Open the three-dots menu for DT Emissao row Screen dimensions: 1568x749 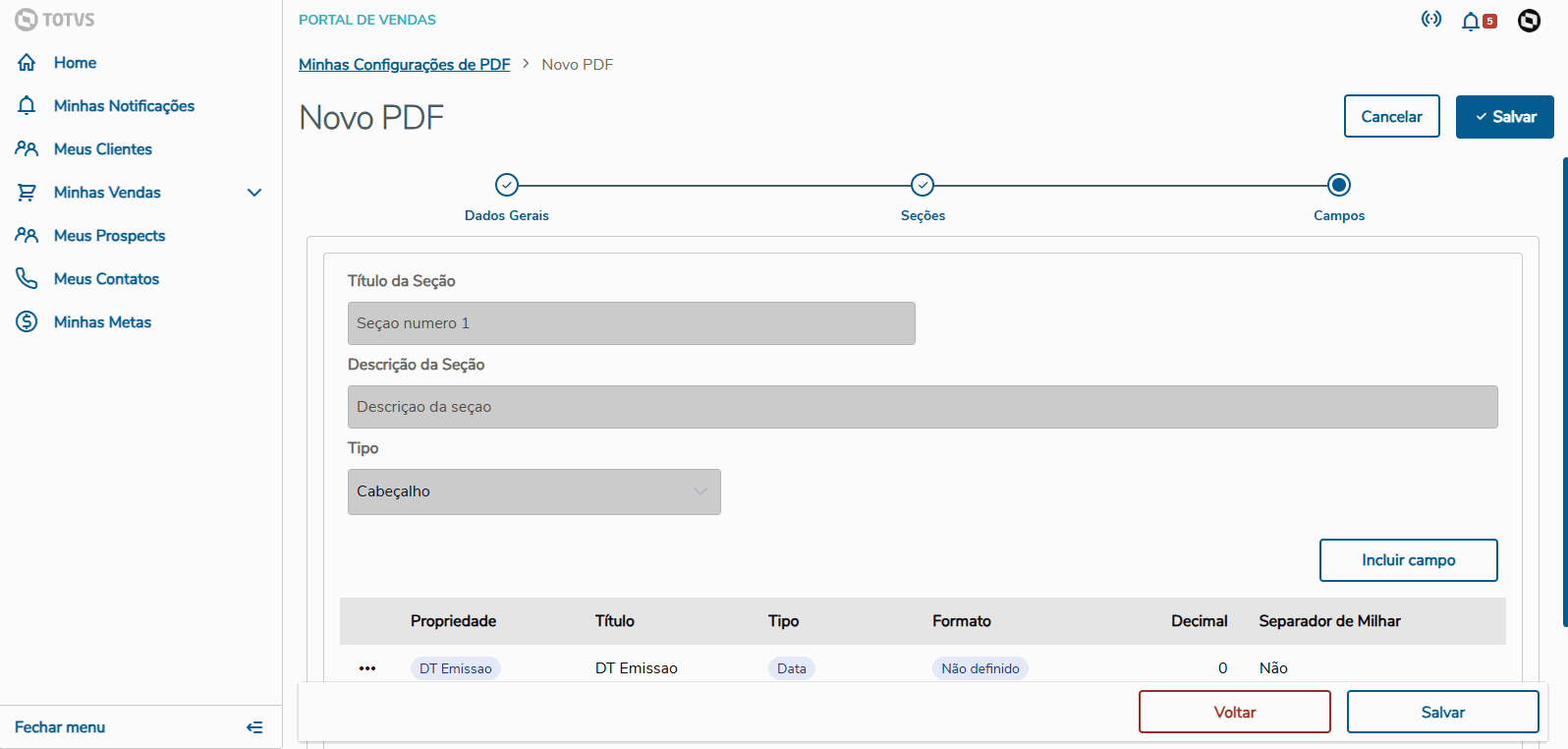367,668
